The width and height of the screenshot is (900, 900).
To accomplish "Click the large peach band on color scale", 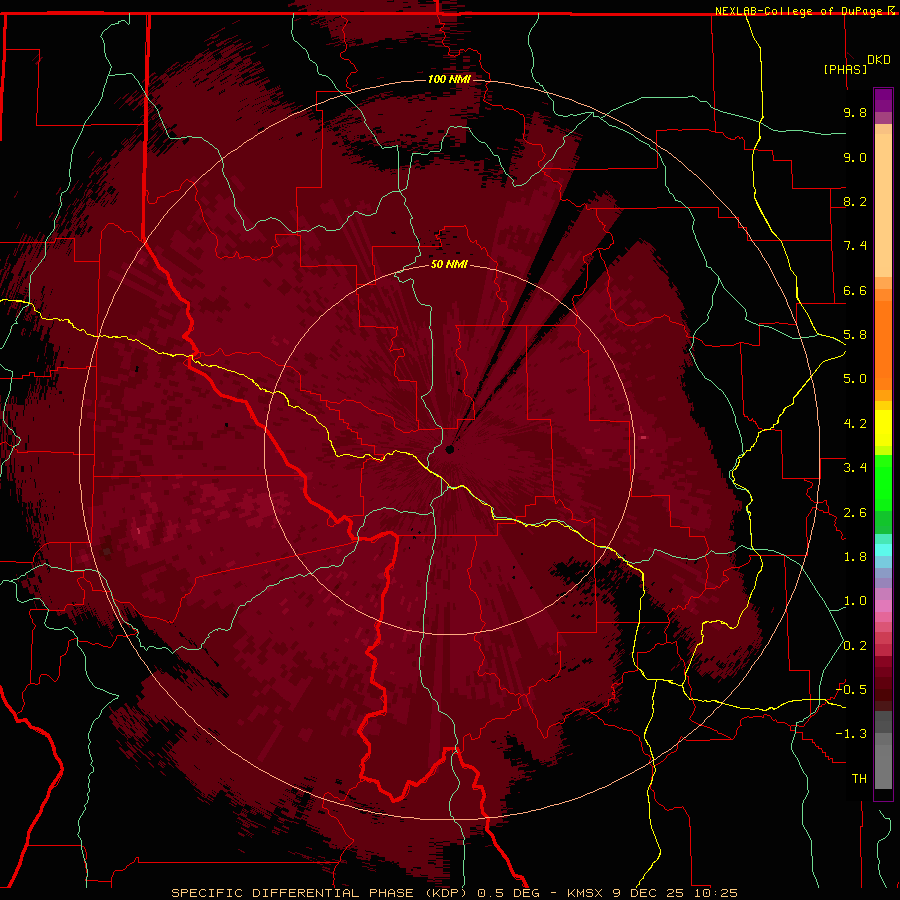I will (883, 205).
